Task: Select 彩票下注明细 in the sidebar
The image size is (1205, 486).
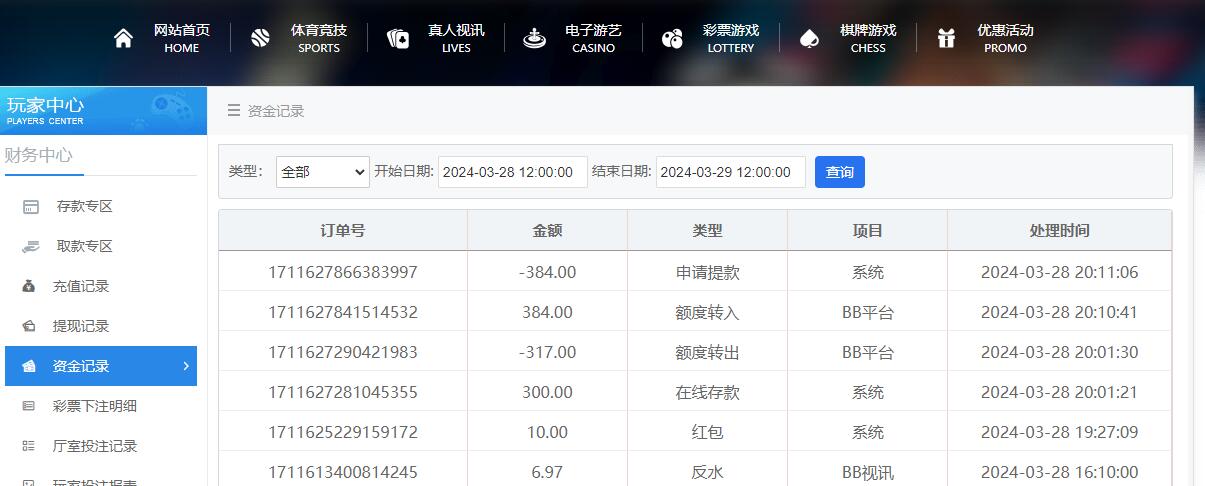Action: pyautogui.click(x=94, y=406)
